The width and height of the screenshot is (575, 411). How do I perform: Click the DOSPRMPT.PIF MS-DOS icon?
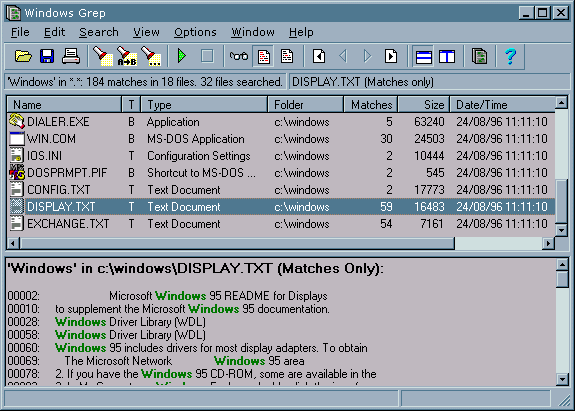tap(17, 173)
